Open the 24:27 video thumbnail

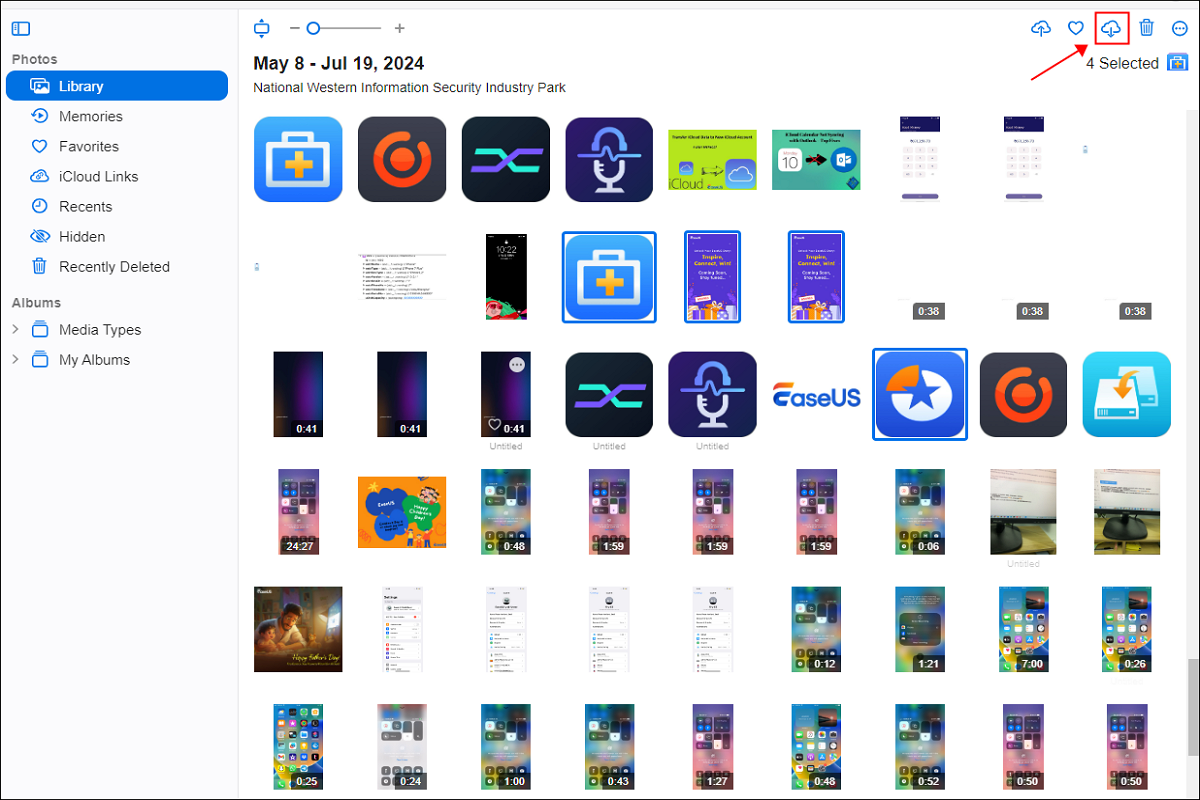pos(298,512)
